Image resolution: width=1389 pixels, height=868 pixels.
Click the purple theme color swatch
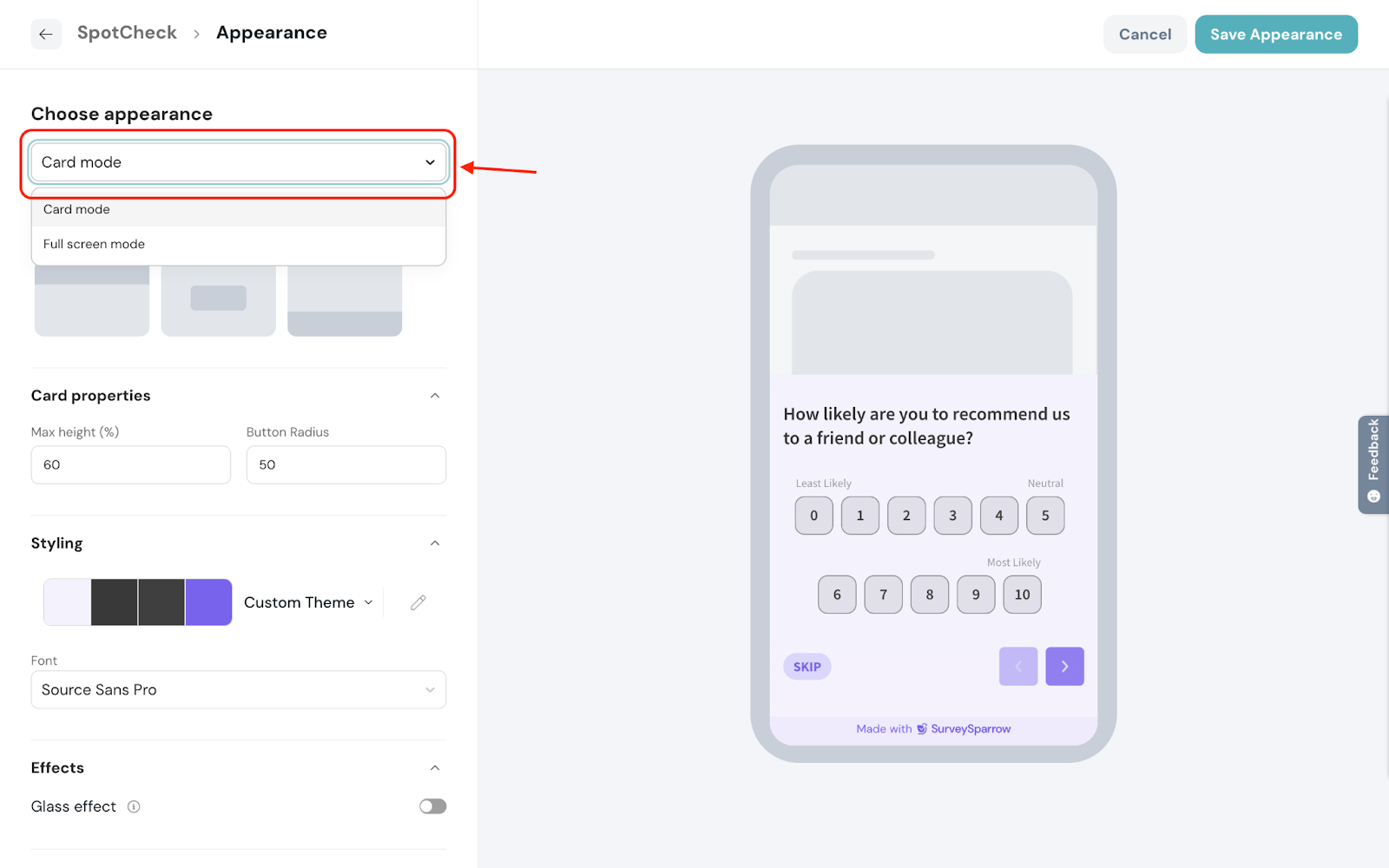(208, 602)
